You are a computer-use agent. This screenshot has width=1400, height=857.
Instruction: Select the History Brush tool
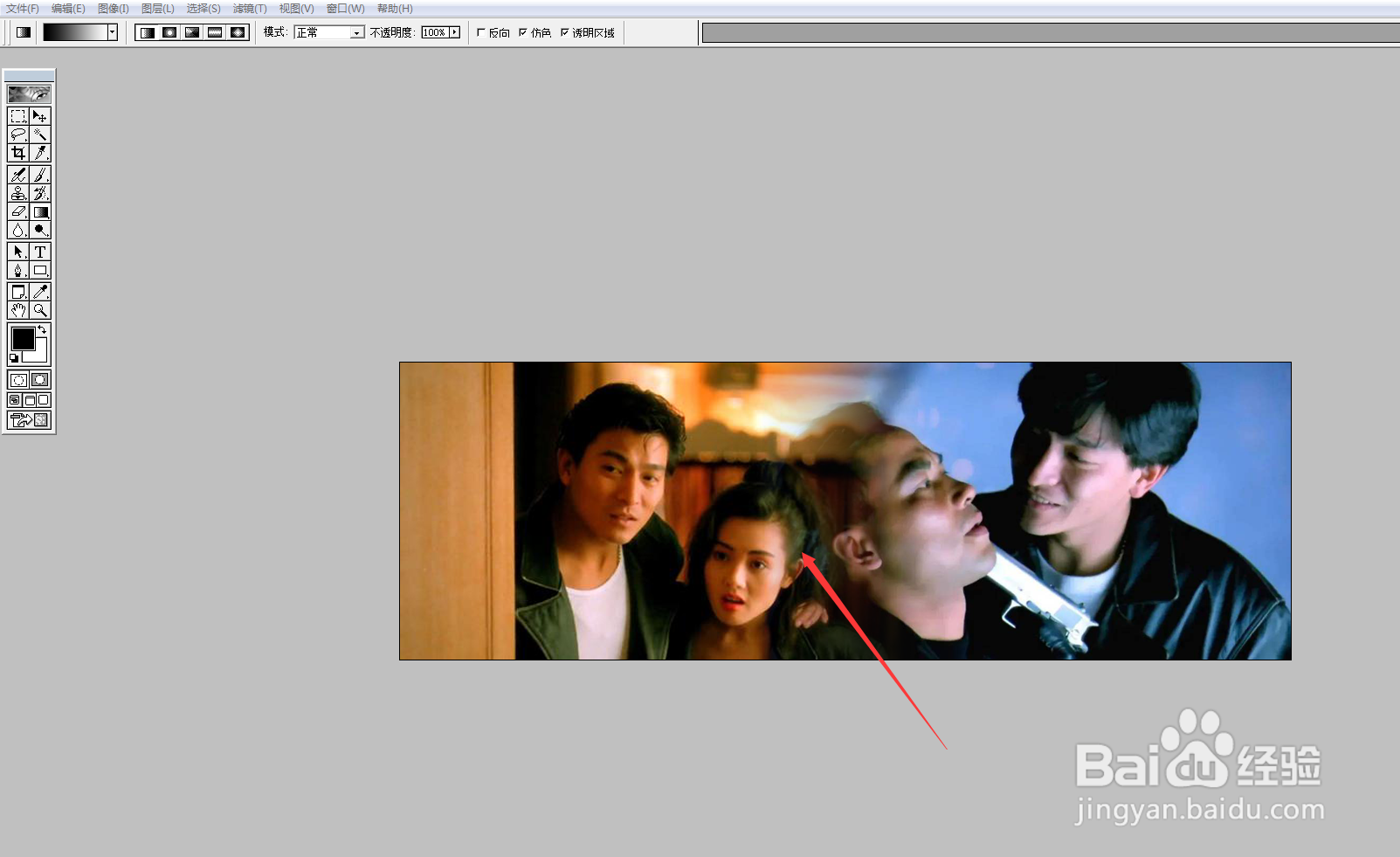click(x=40, y=193)
